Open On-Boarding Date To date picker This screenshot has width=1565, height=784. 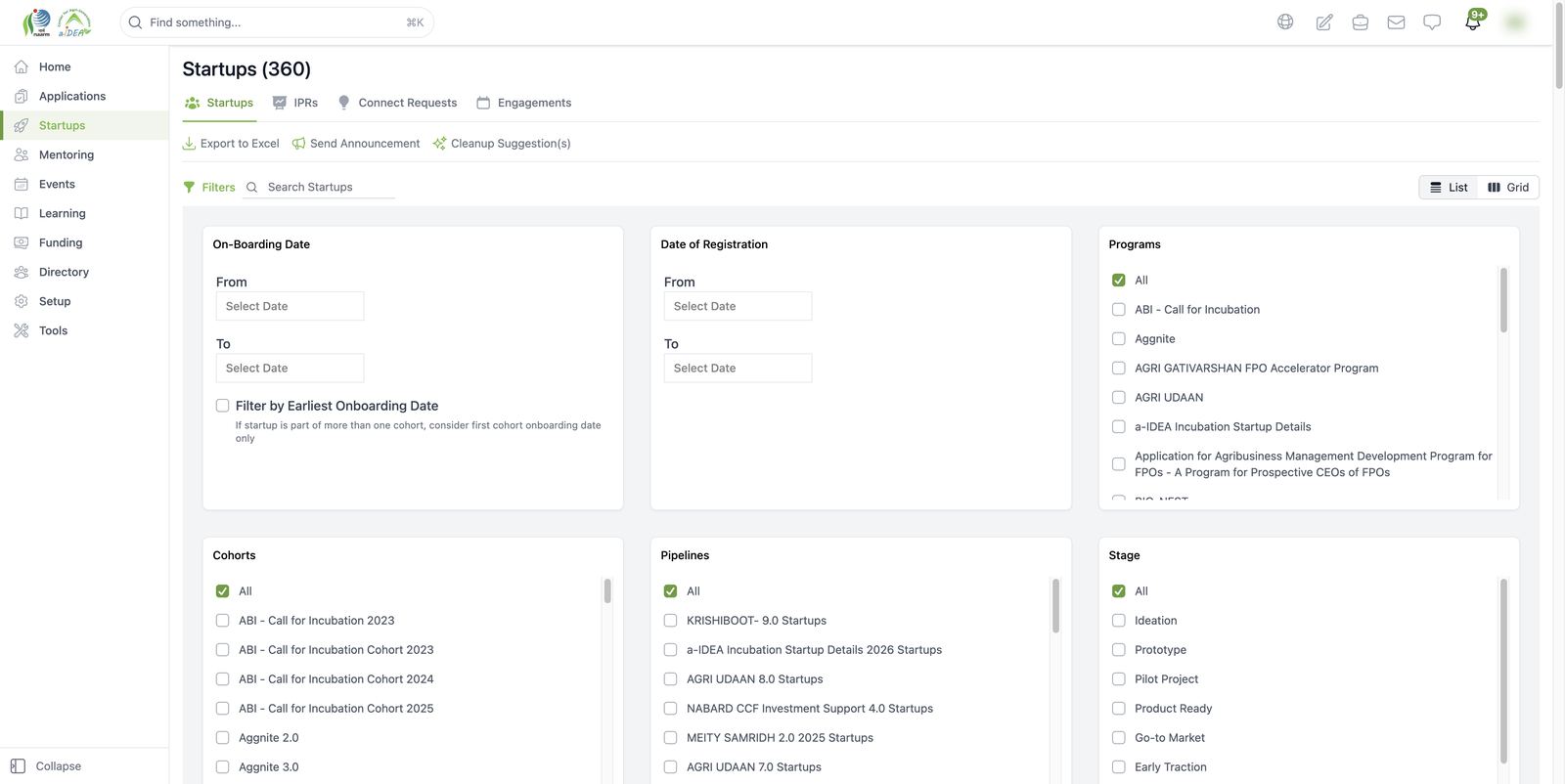[290, 368]
